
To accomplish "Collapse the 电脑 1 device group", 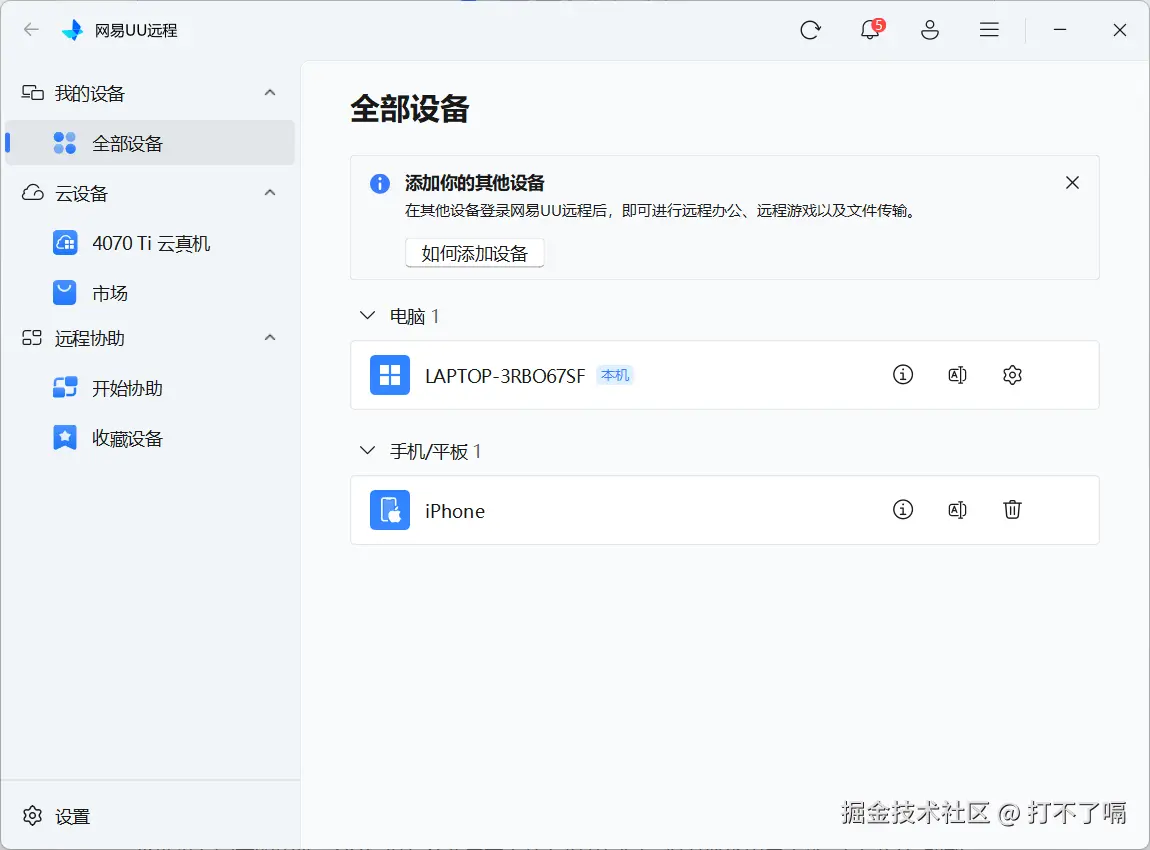I will tap(367, 315).
